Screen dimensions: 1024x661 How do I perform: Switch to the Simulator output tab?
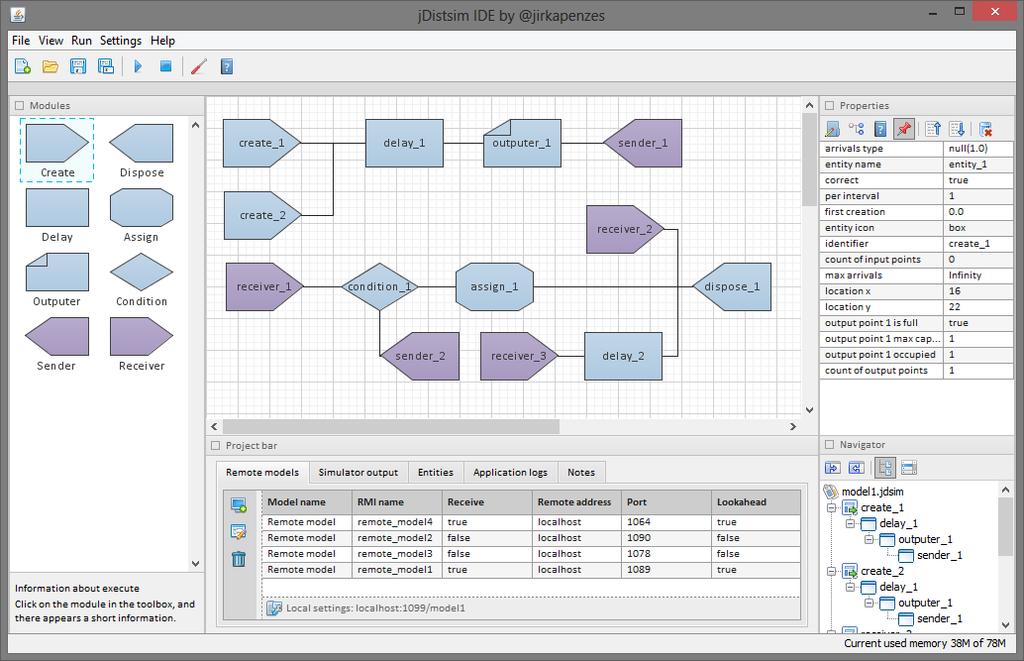[x=358, y=472]
